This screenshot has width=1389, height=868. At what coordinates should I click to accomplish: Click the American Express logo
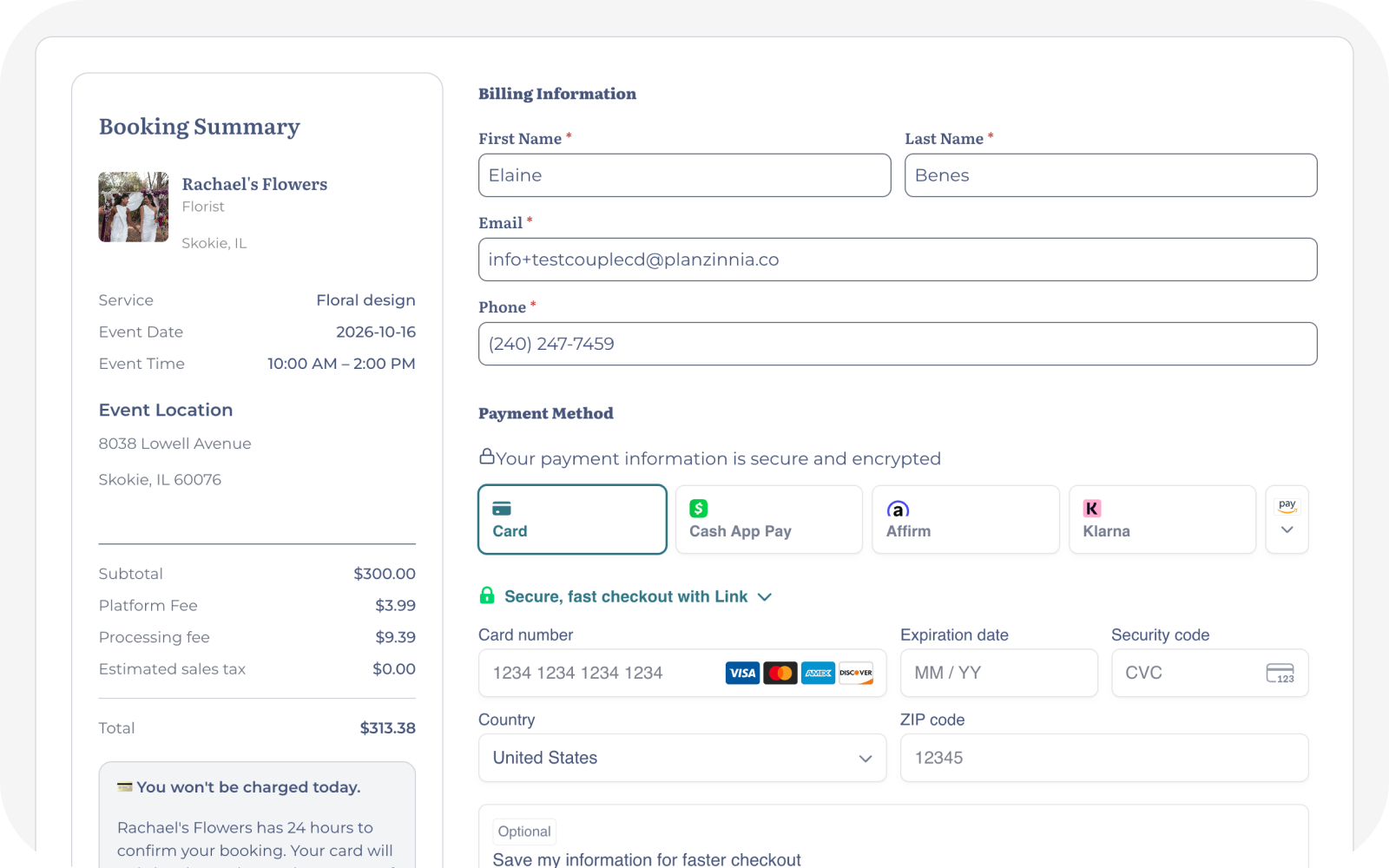tap(819, 673)
